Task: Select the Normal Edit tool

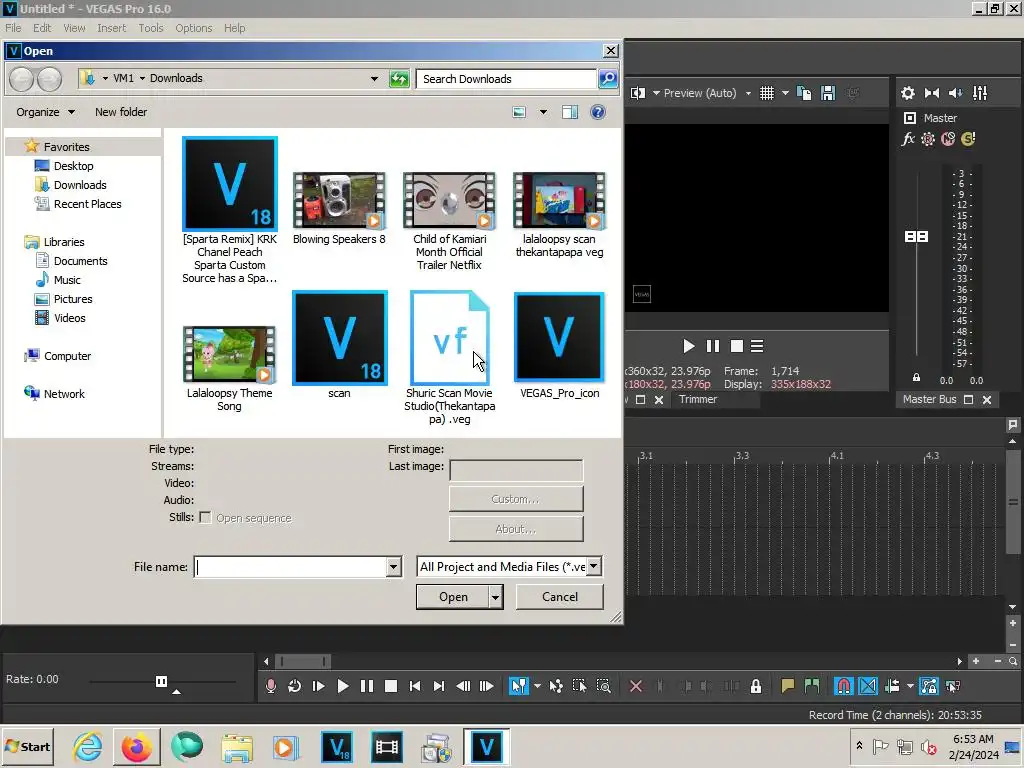Action: (519, 686)
